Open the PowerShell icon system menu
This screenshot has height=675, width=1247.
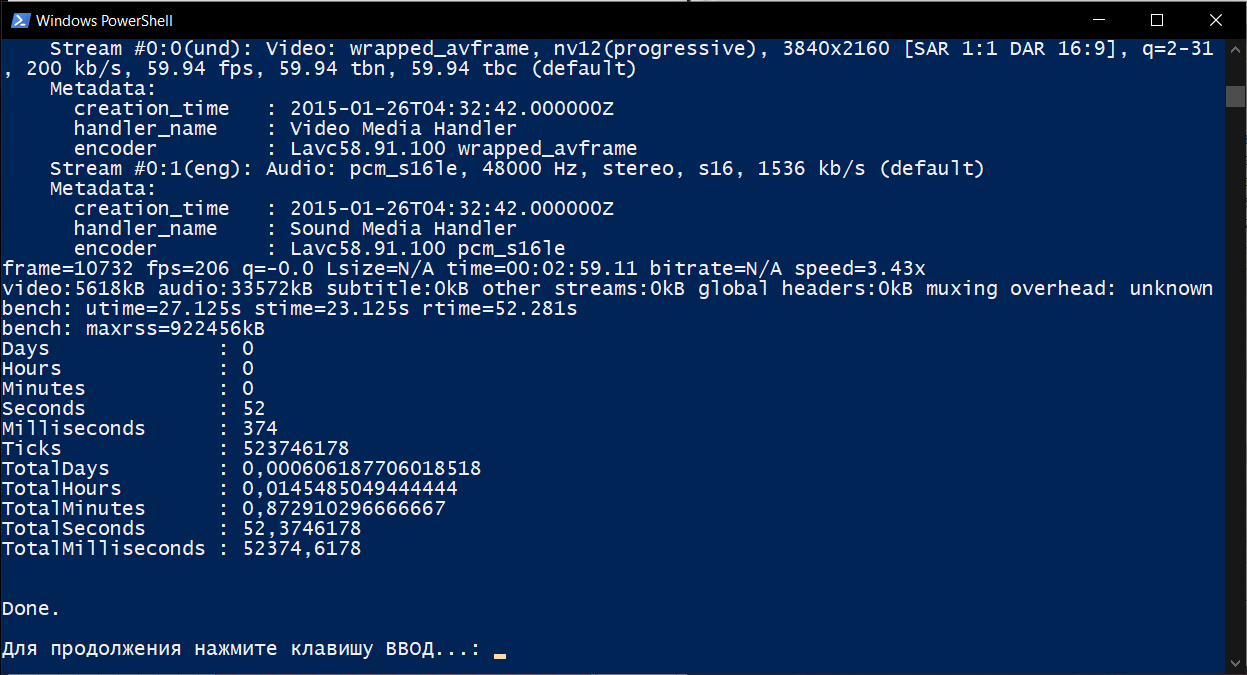[19, 20]
